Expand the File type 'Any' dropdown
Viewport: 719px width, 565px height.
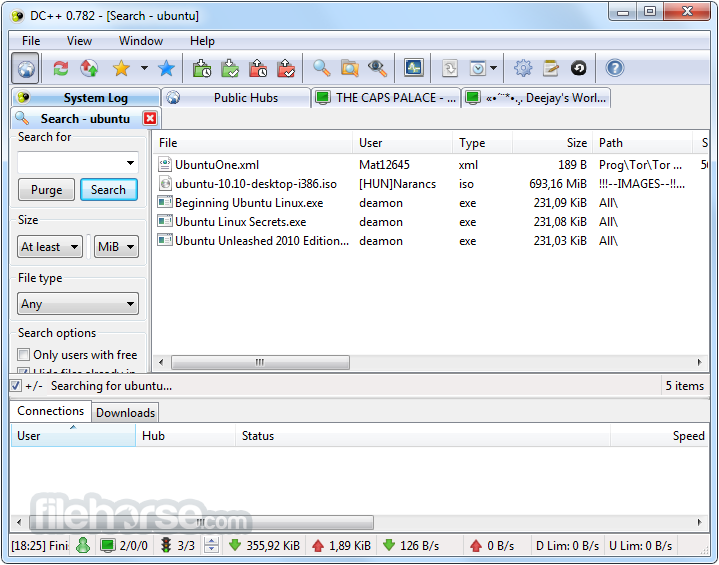(78, 304)
